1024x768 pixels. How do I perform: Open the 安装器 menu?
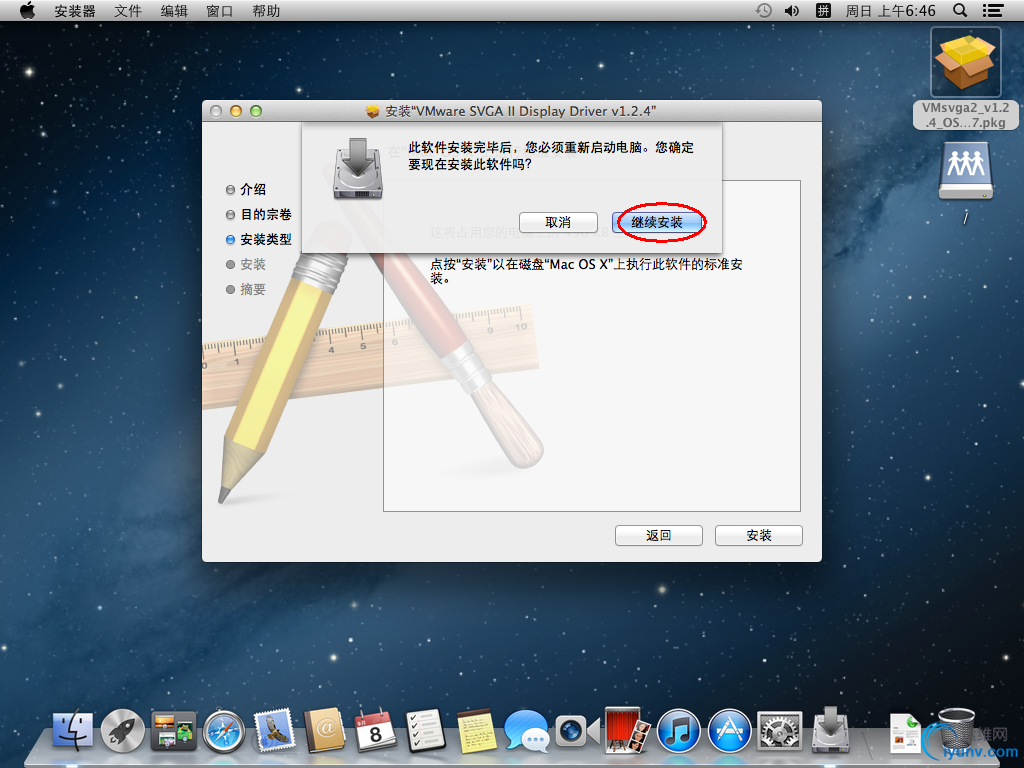coord(73,11)
